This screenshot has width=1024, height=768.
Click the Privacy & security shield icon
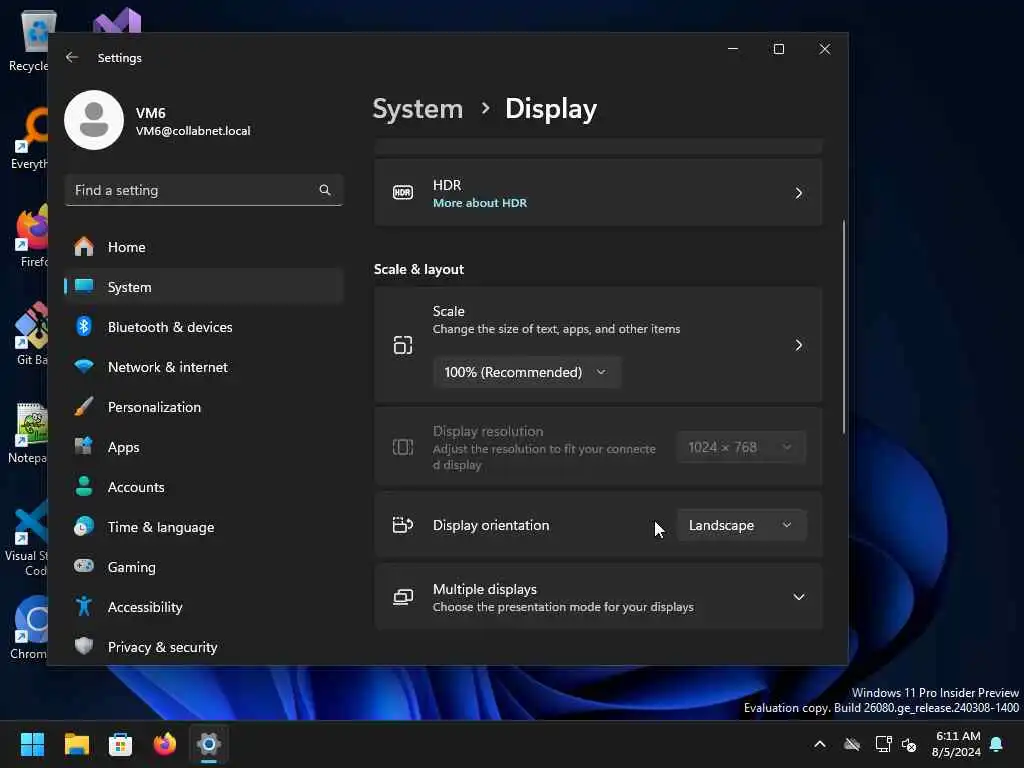coord(84,646)
